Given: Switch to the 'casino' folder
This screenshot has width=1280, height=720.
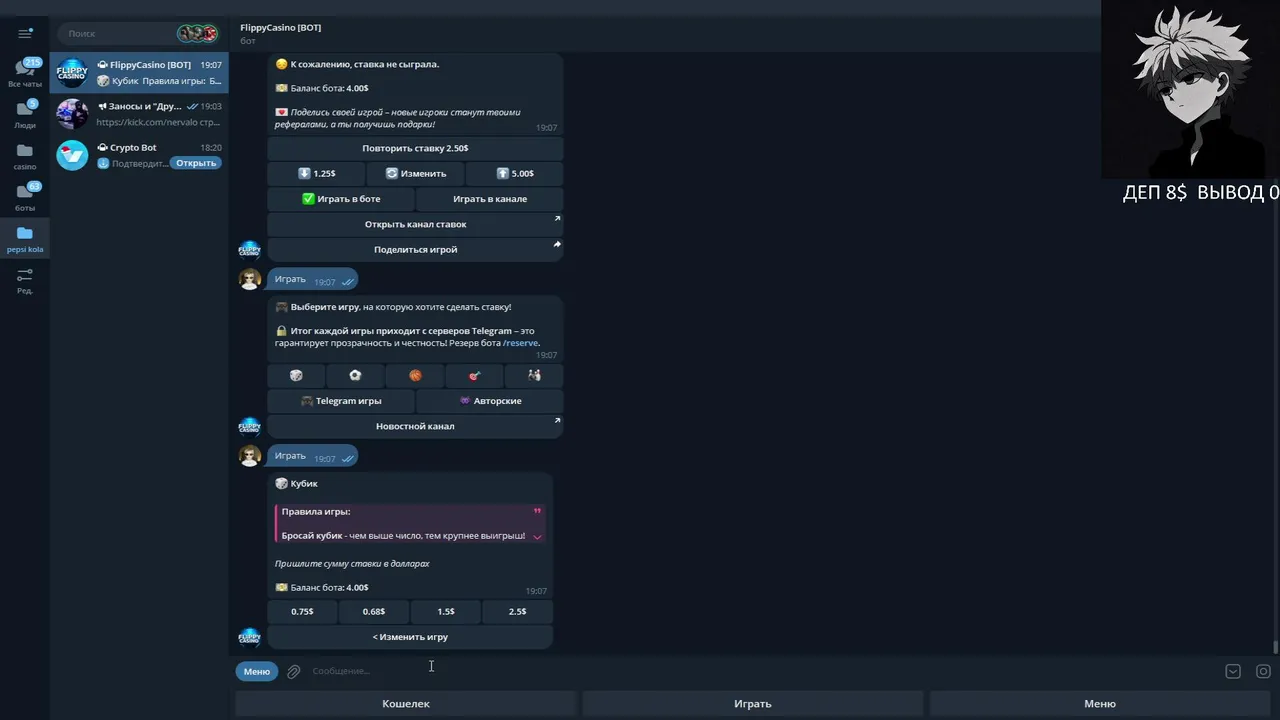Looking at the screenshot, I should pyautogui.click(x=25, y=156).
